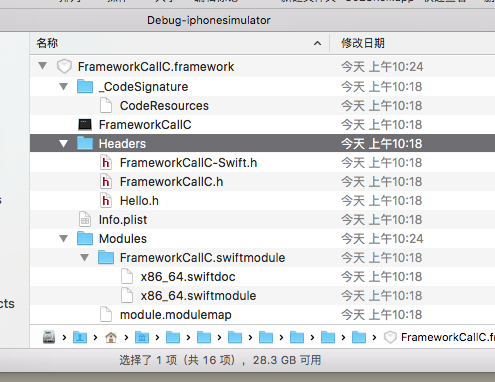Click the CodeResources document icon
This screenshot has width=495, height=382.
tap(106, 105)
